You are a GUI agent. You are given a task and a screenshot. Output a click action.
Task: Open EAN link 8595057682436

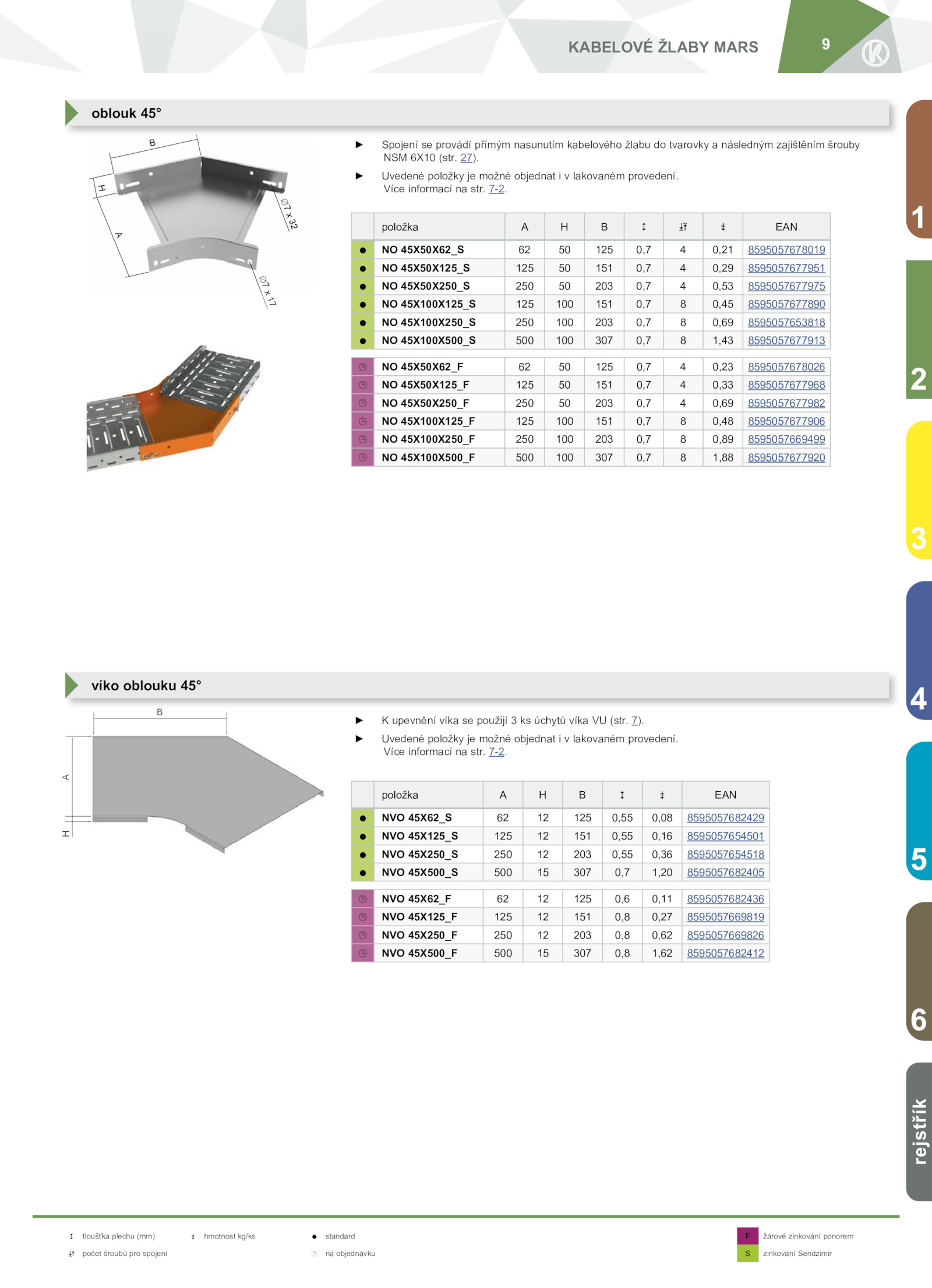pyautogui.click(x=725, y=899)
